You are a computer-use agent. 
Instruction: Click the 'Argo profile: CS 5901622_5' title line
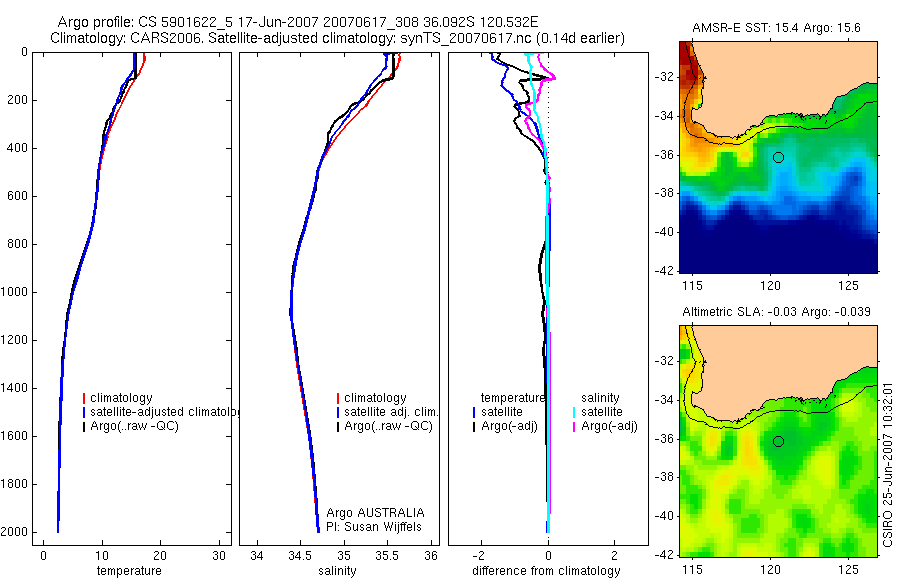coord(298,22)
